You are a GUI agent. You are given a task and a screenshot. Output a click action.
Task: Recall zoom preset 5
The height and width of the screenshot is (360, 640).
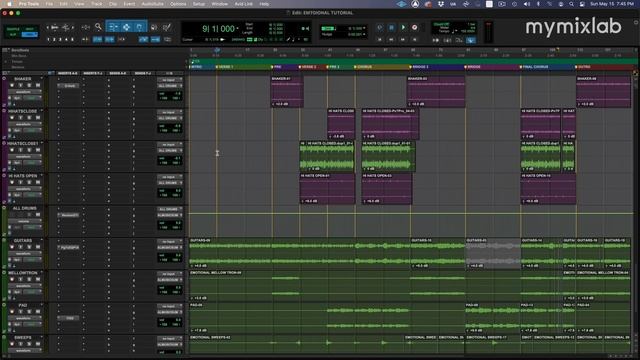coord(72,40)
